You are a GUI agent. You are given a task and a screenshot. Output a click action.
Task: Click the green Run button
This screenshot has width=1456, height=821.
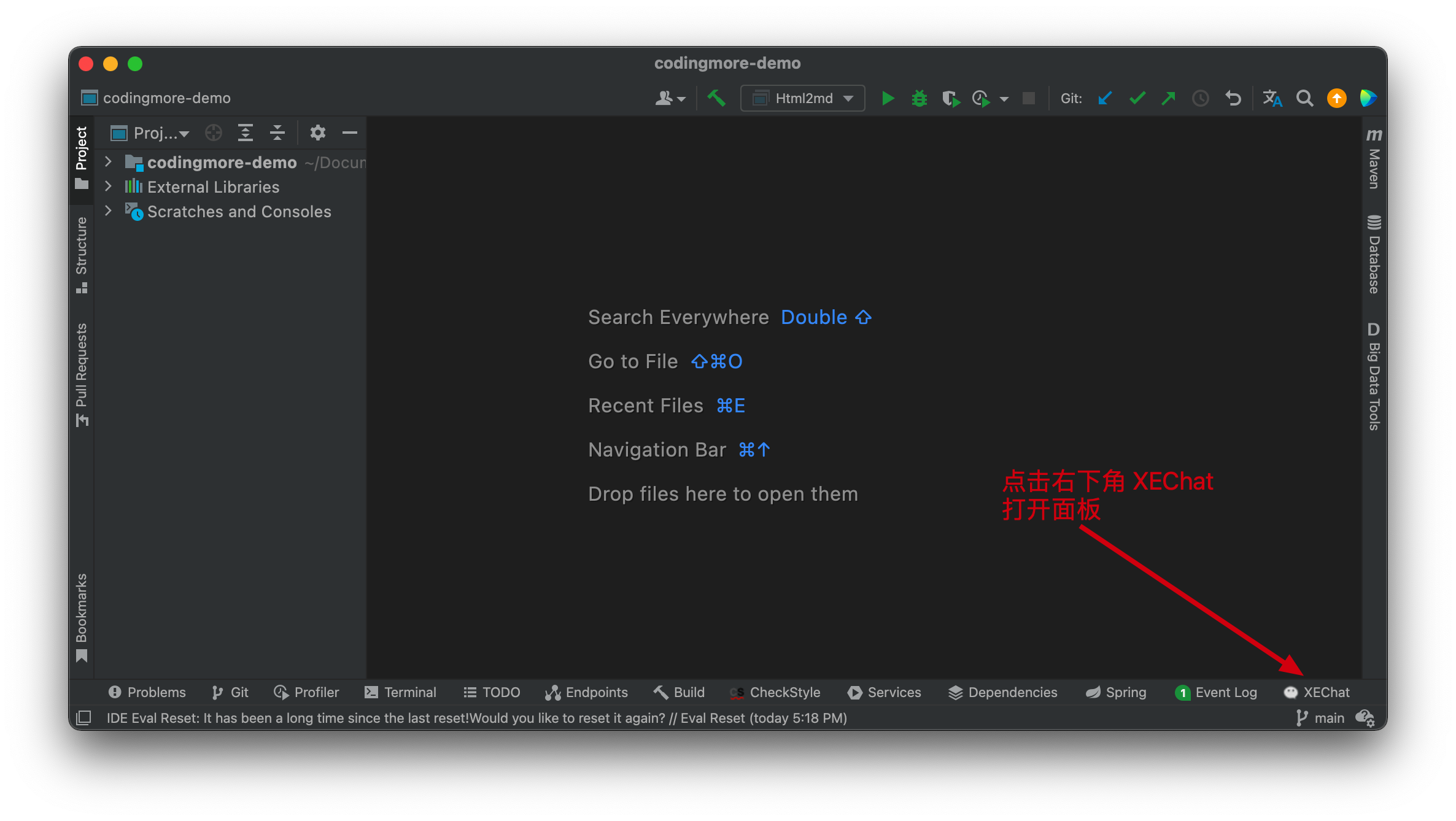pos(888,98)
